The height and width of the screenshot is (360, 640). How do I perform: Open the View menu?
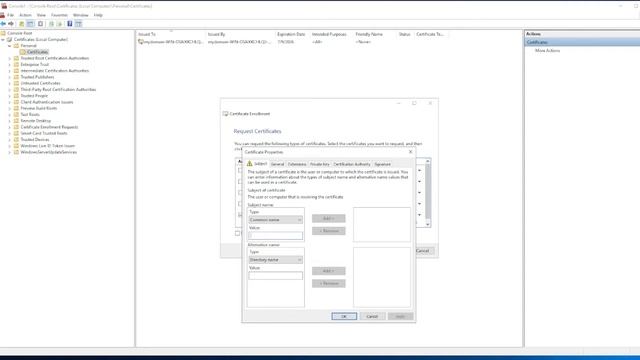pyautogui.click(x=41, y=15)
